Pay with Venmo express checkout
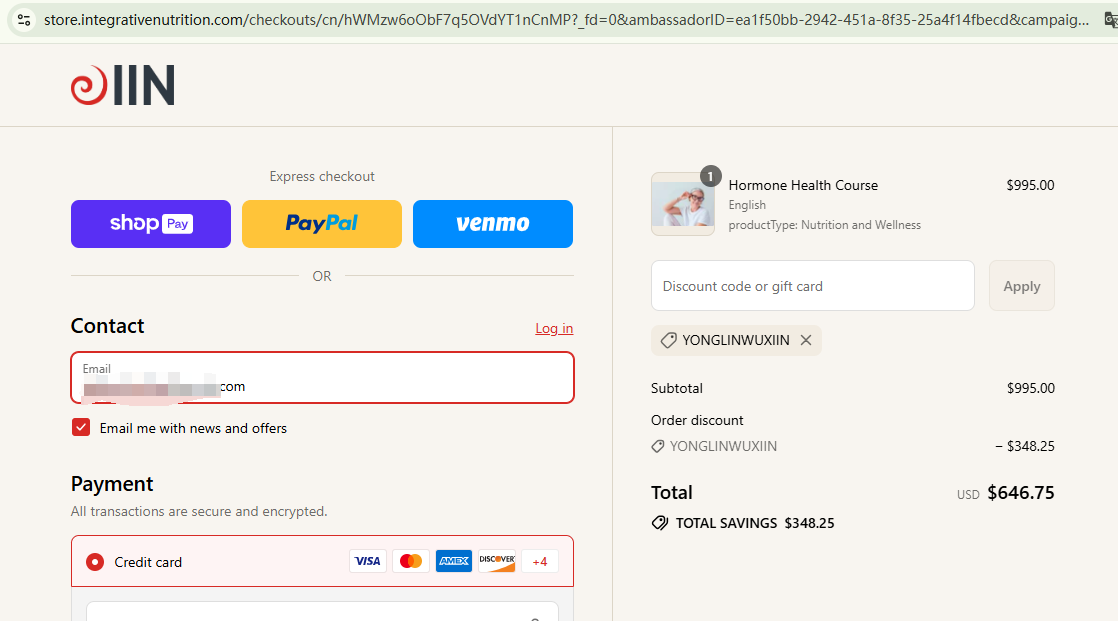1118x621 pixels. [x=493, y=224]
